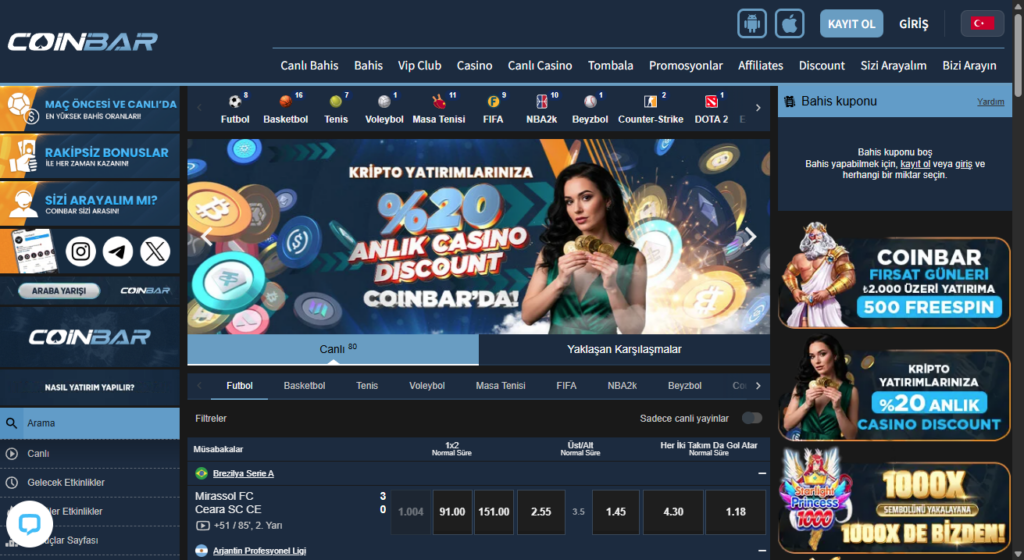Advance the banner with the right arrow

(x=750, y=237)
